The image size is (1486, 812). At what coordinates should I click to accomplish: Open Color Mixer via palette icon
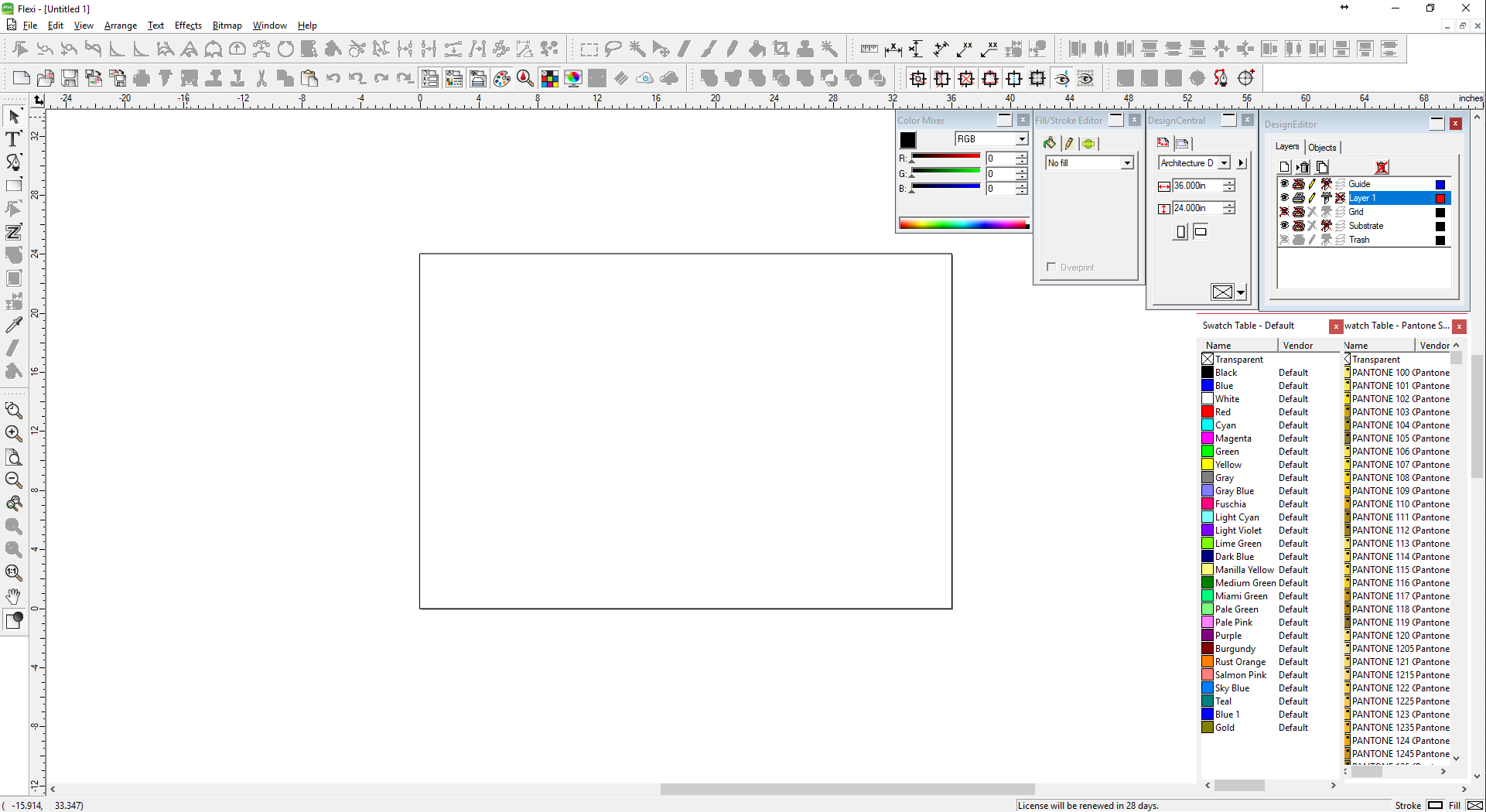pyautogui.click(x=501, y=78)
